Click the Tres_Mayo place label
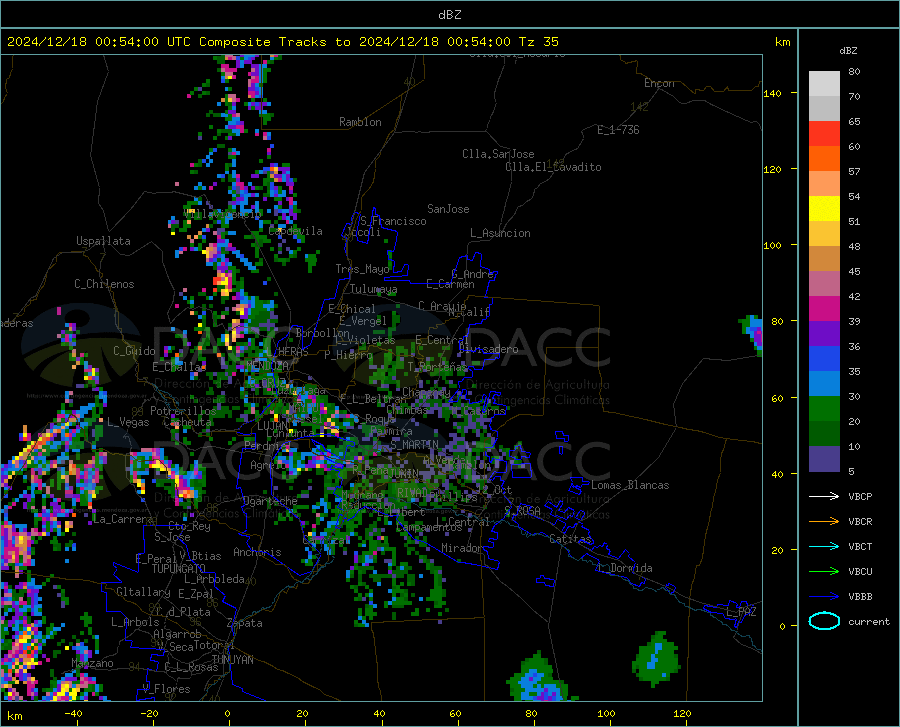Viewport: 900px width, 727px height. 362,269
